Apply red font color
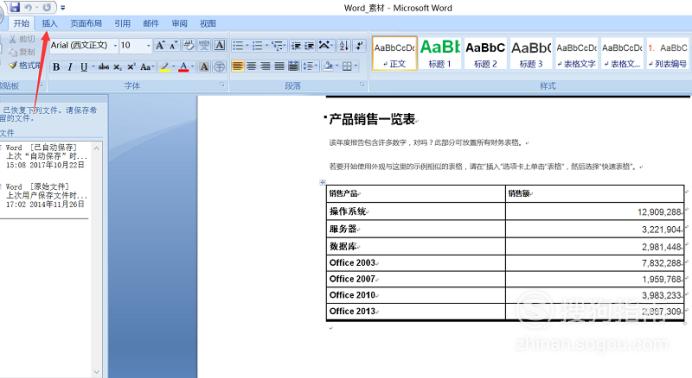This screenshot has width=692, height=378. (x=184, y=67)
